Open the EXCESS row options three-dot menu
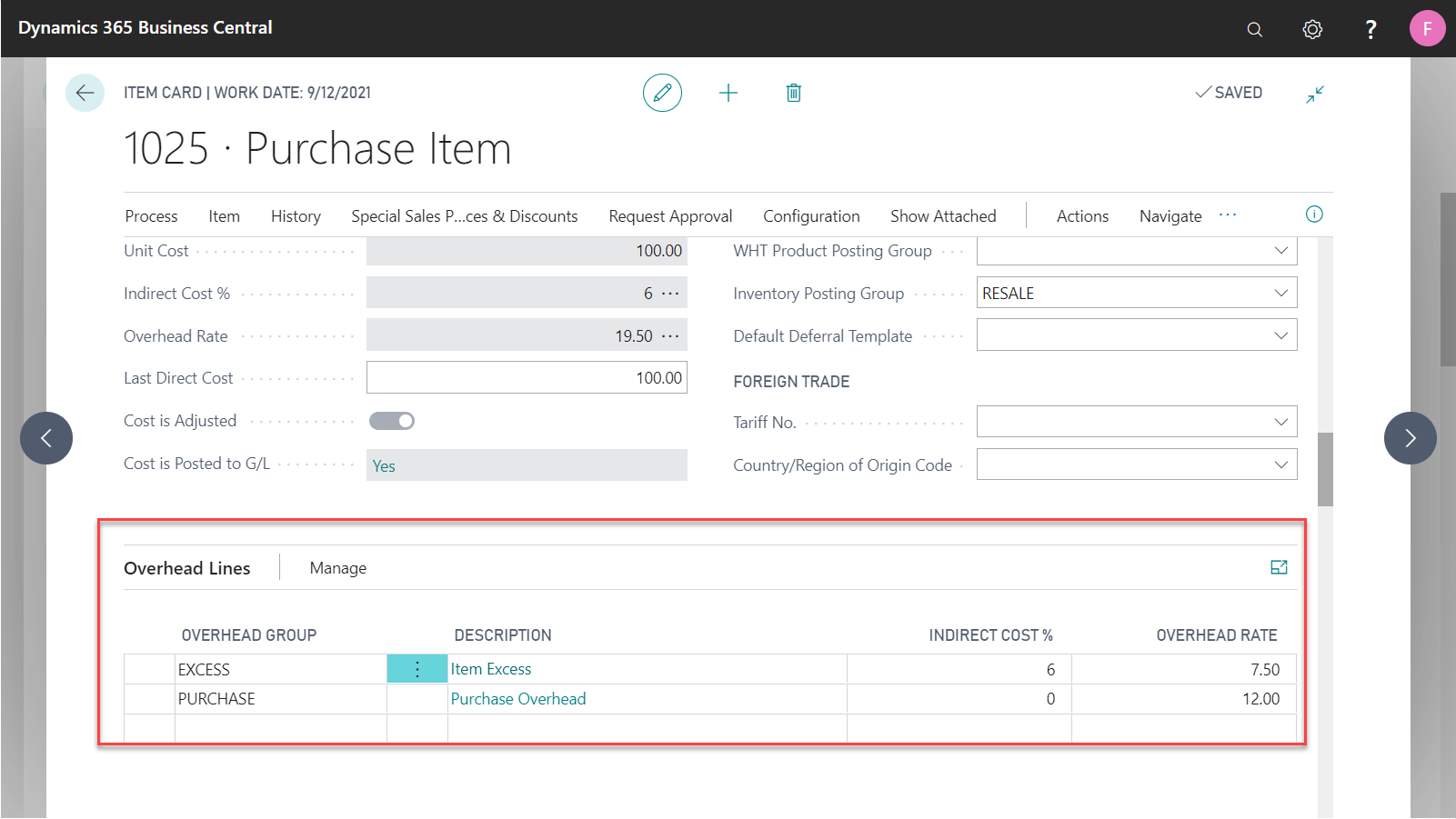 coord(417,669)
